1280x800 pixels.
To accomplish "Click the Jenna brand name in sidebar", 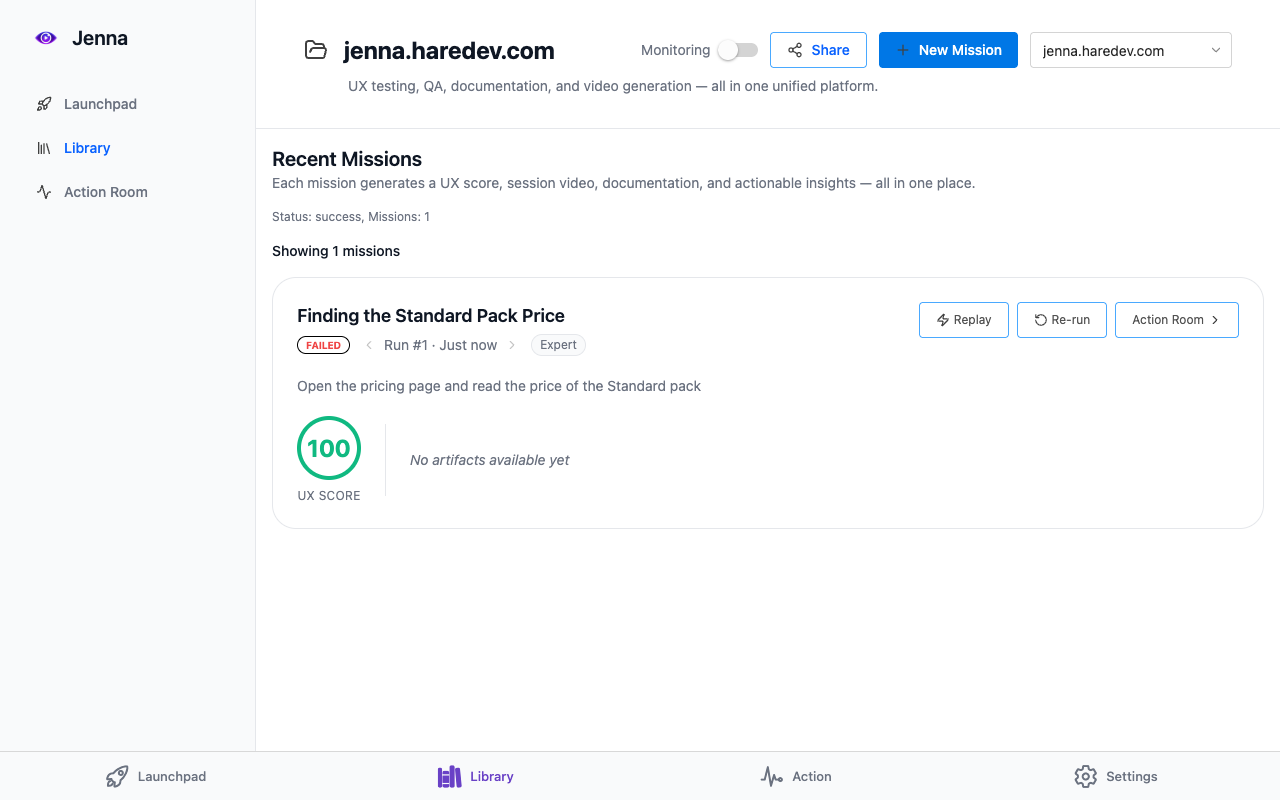I will click(100, 38).
